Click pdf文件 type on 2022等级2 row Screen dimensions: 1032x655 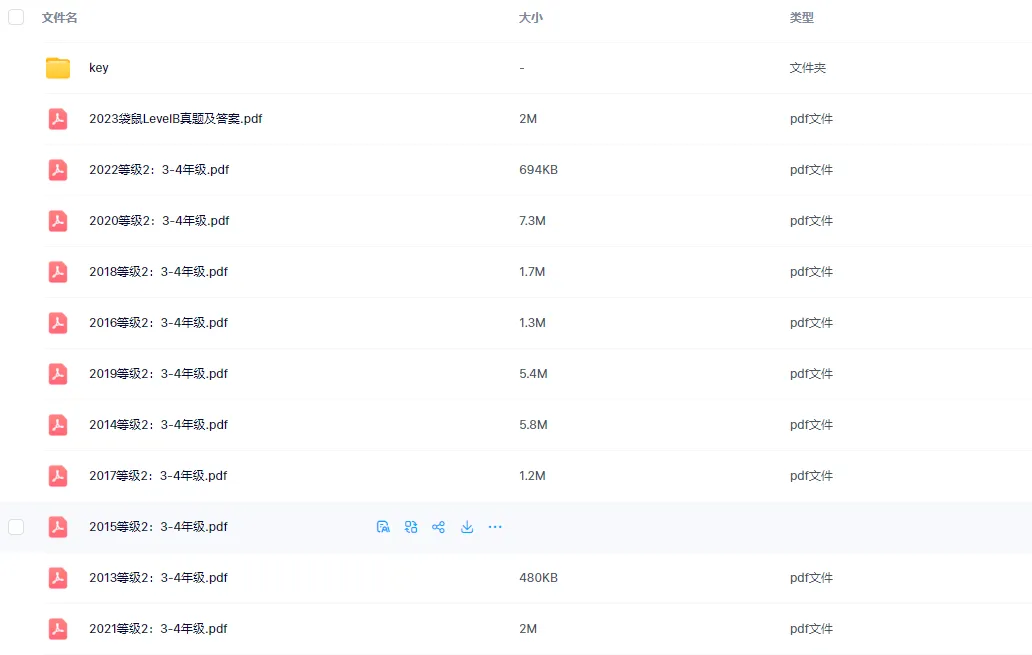812,170
